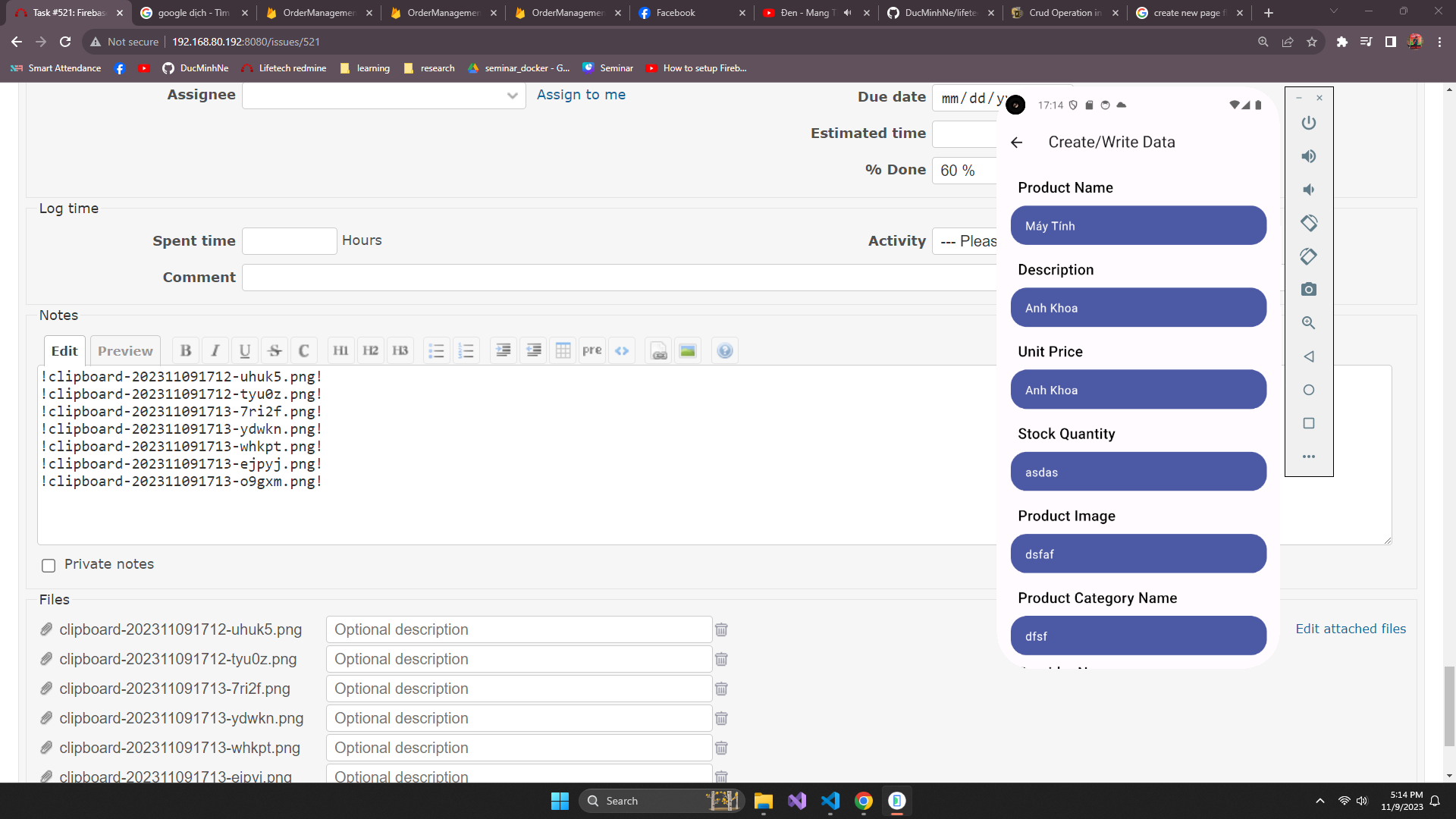Expand the Assignee dropdown
Image resolution: width=1456 pixels, height=819 pixels.
pyautogui.click(x=383, y=96)
